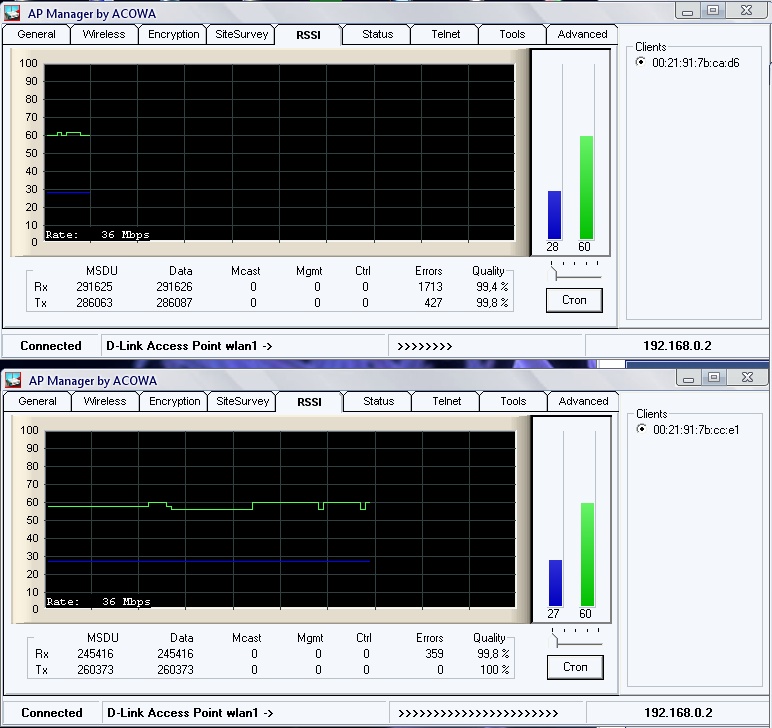This screenshot has height=728, width=772.
Task: Open the Tools tab in top window
Action: (x=512, y=34)
